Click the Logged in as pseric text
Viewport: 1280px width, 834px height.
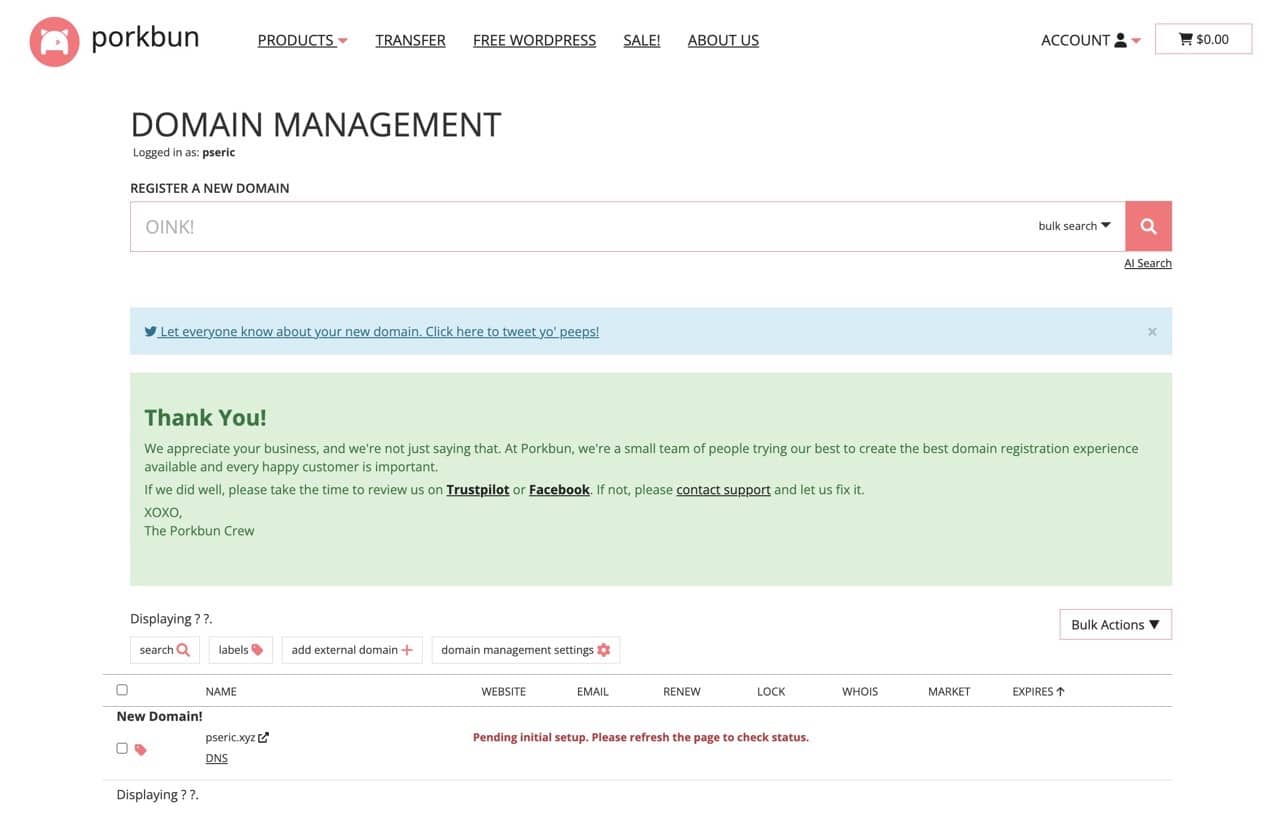(184, 153)
